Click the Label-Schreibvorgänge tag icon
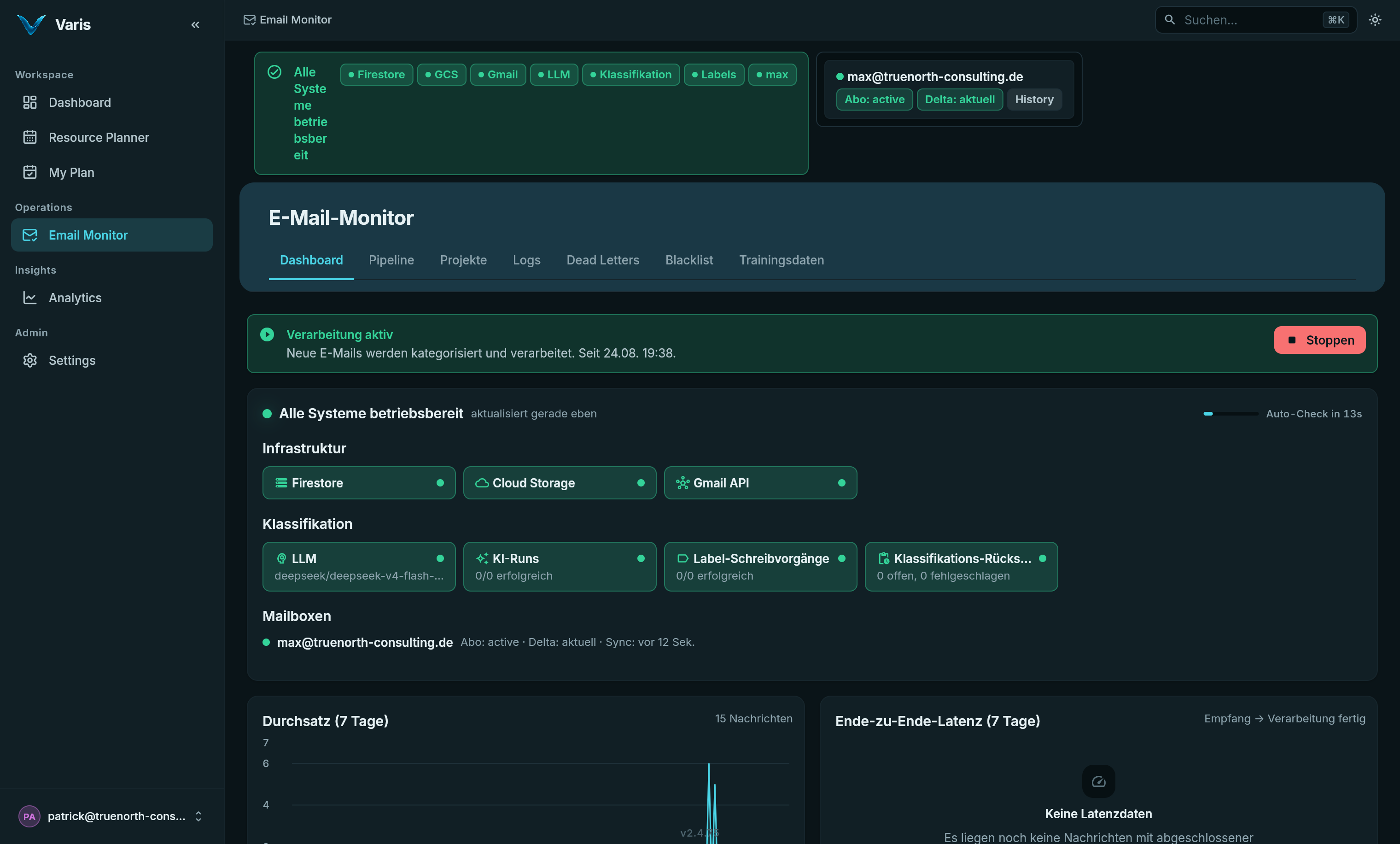1400x844 pixels. [682, 558]
